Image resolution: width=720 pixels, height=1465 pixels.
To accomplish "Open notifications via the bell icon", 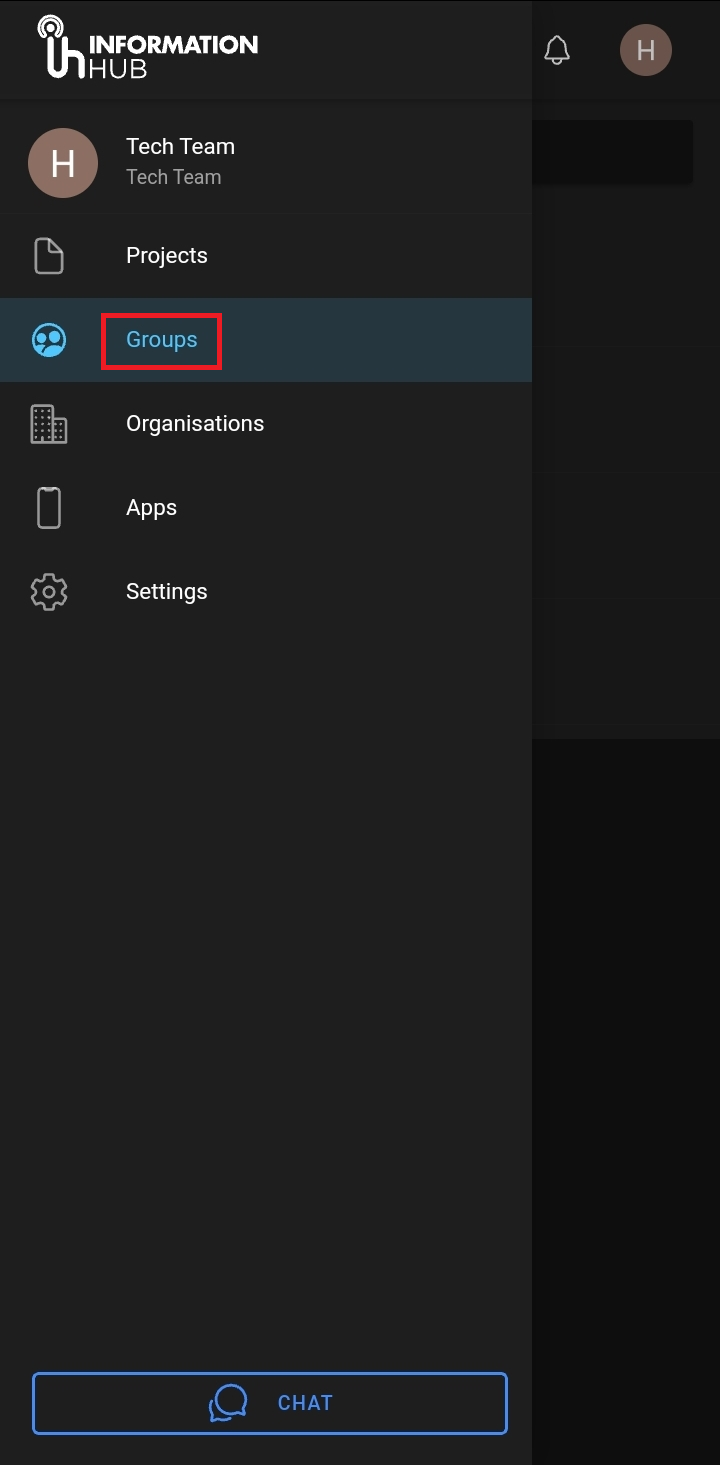I will 557,50.
